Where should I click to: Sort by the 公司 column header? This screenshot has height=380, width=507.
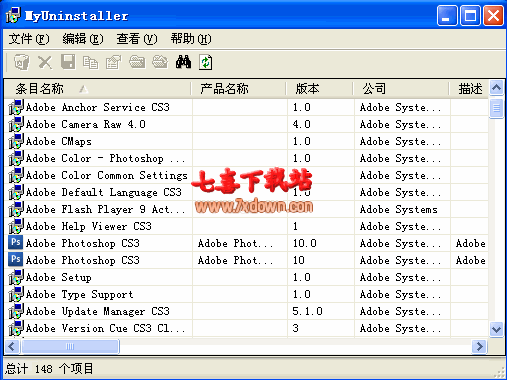(401, 89)
